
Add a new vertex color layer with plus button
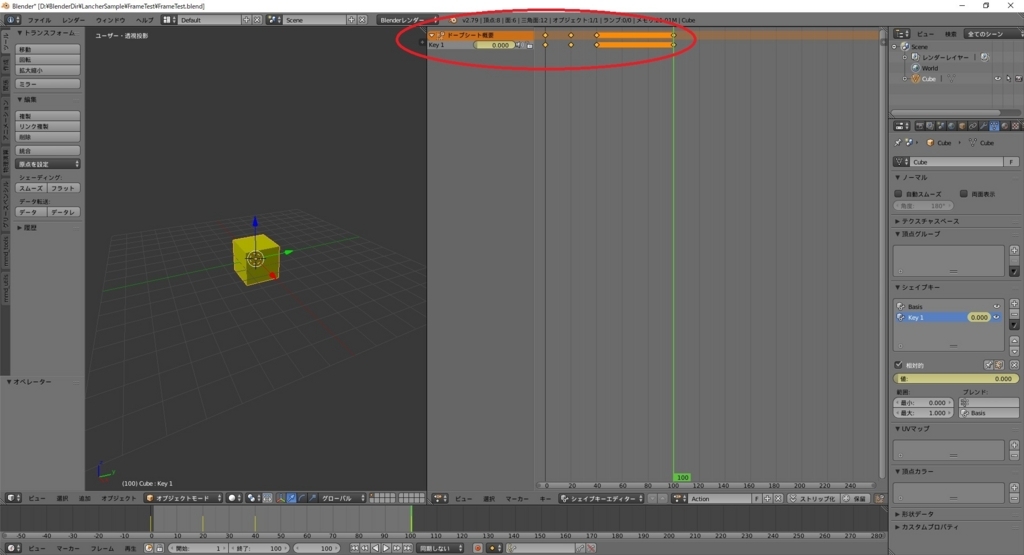click(x=1014, y=487)
